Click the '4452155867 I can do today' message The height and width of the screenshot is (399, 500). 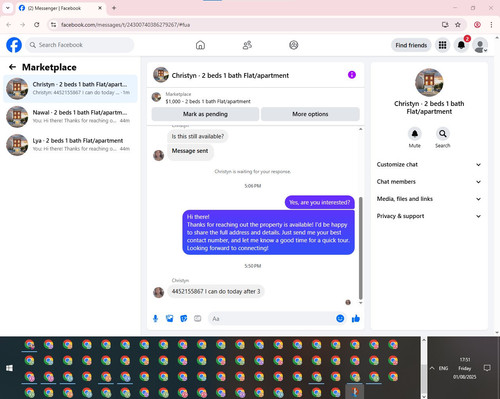(x=216, y=291)
